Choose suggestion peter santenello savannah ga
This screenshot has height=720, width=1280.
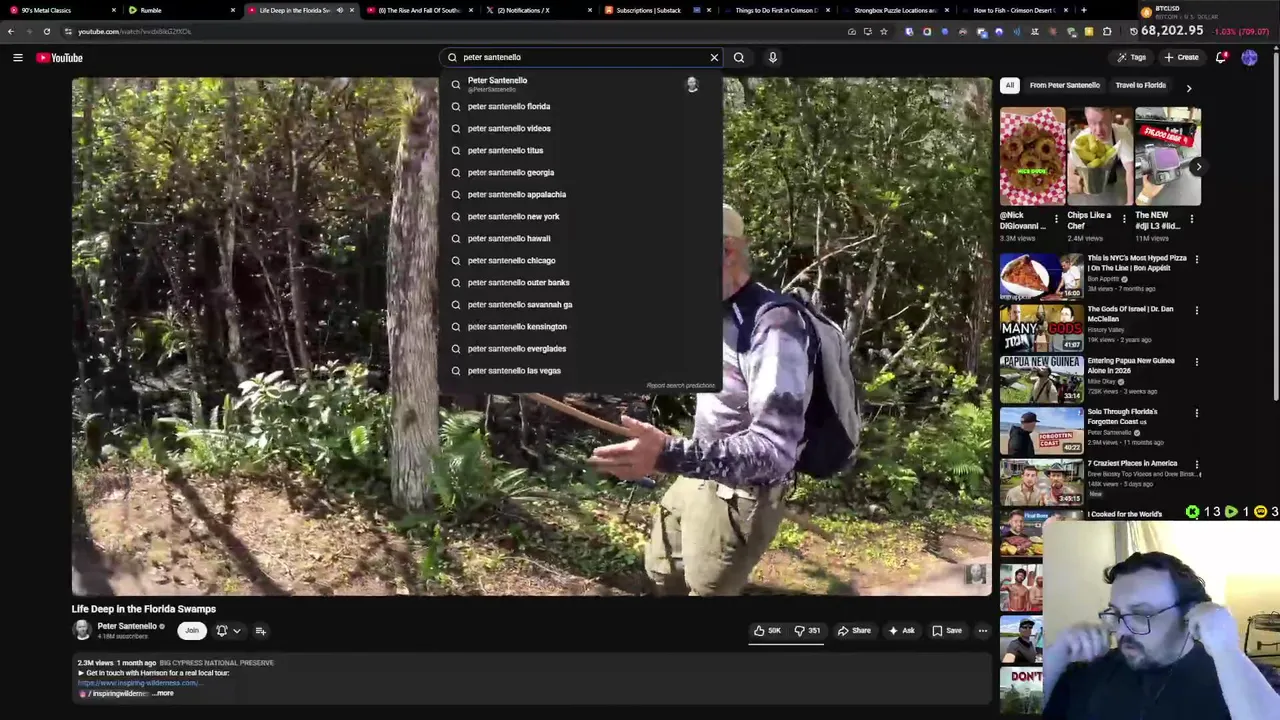pyautogui.click(x=580, y=304)
